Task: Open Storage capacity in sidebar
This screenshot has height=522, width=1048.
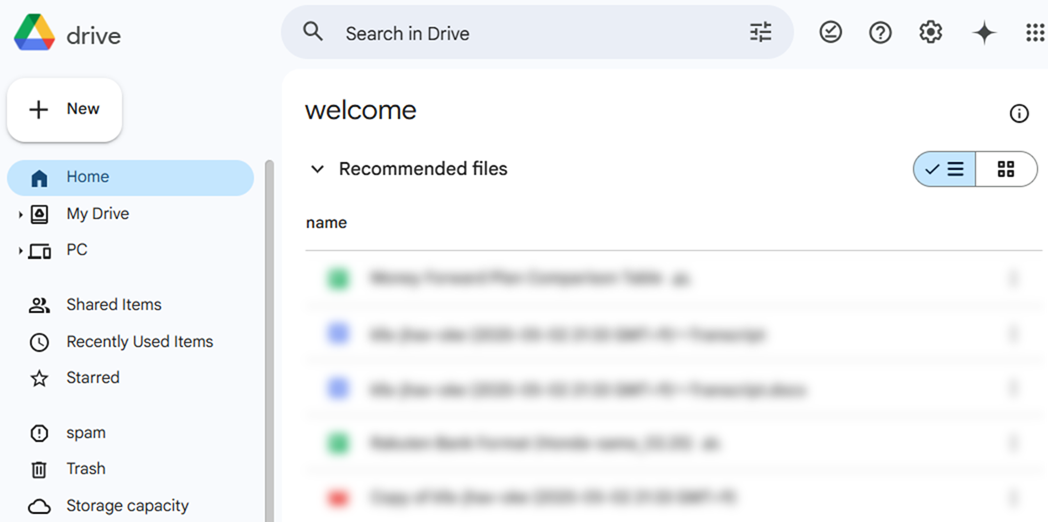Action: tap(130, 505)
